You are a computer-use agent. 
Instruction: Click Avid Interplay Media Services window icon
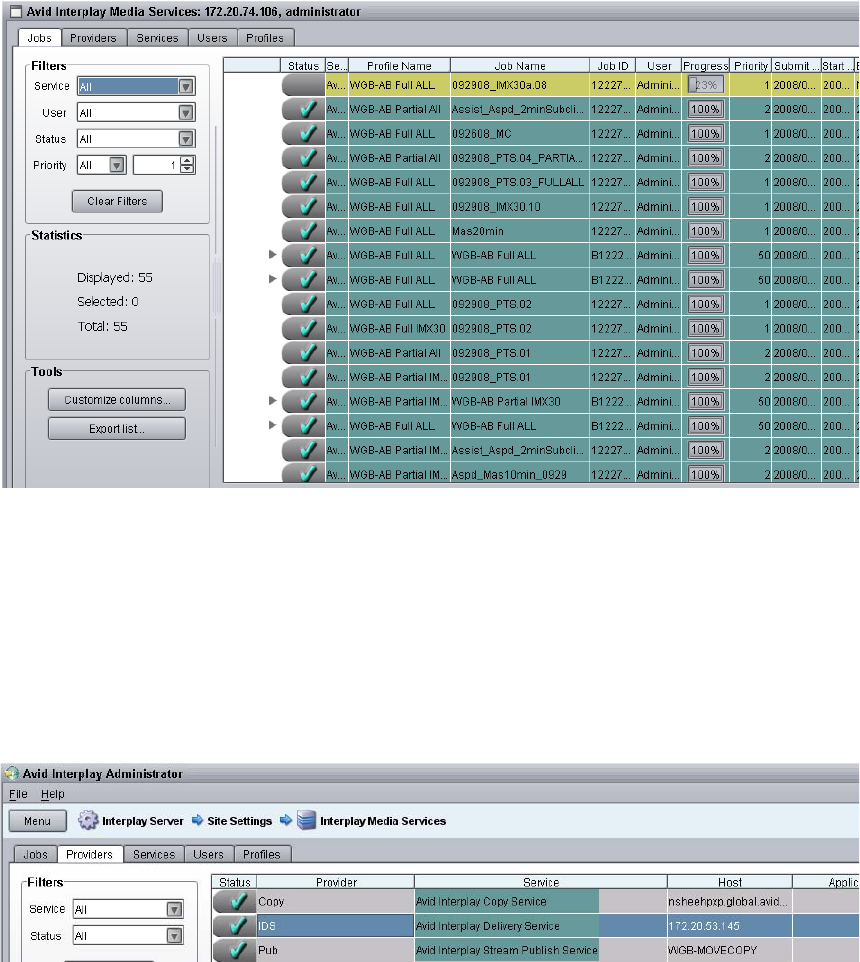[x=16, y=12]
